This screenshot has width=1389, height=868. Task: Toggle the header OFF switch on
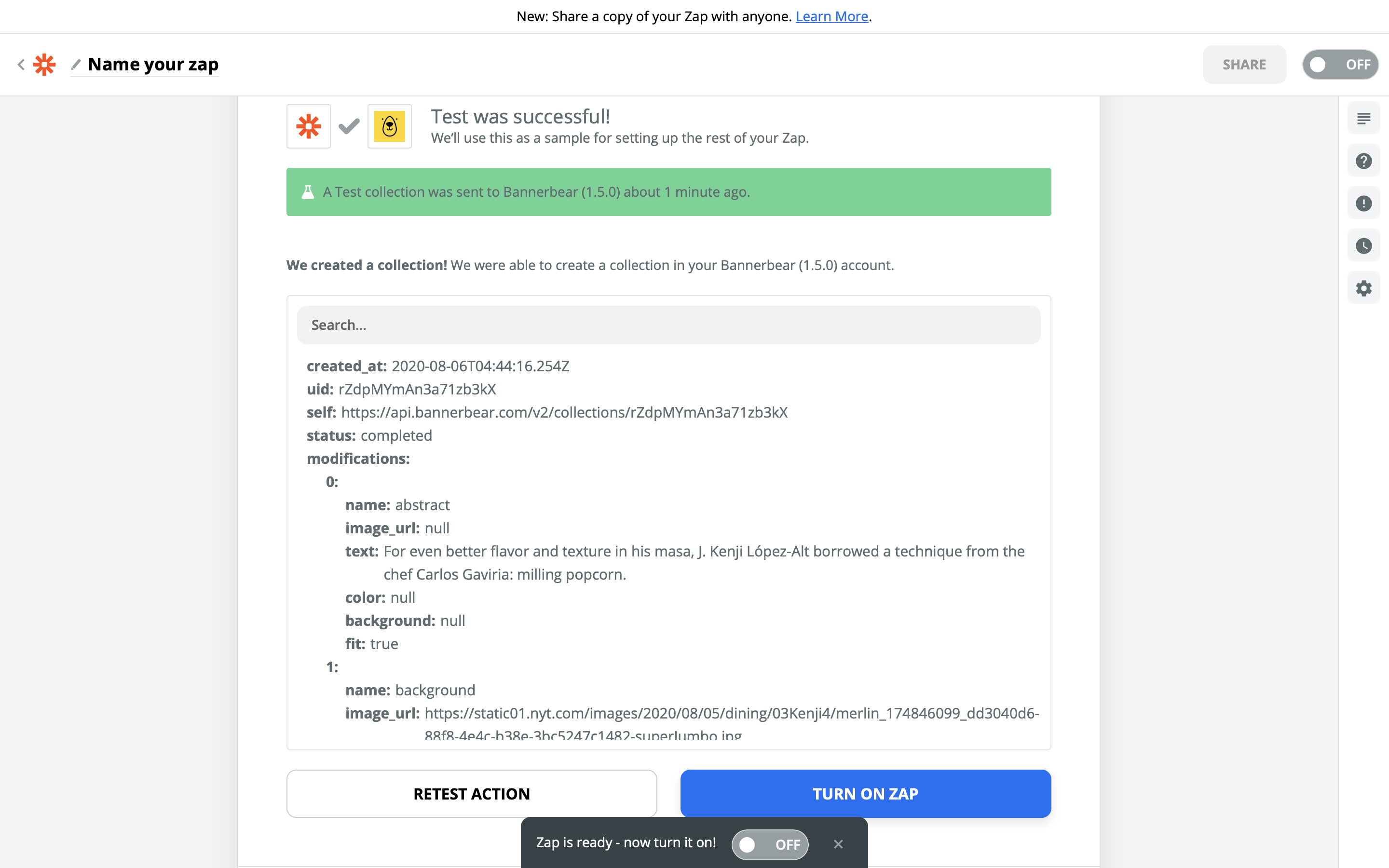(x=1340, y=64)
